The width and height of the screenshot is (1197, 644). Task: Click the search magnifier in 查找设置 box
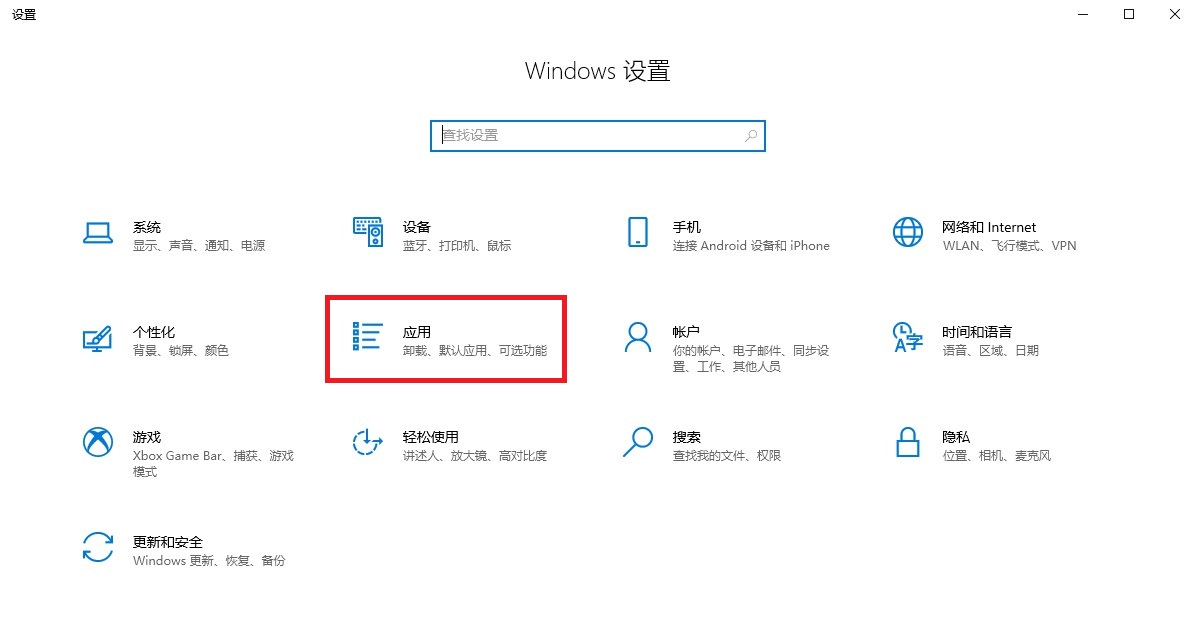[x=751, y=136]
